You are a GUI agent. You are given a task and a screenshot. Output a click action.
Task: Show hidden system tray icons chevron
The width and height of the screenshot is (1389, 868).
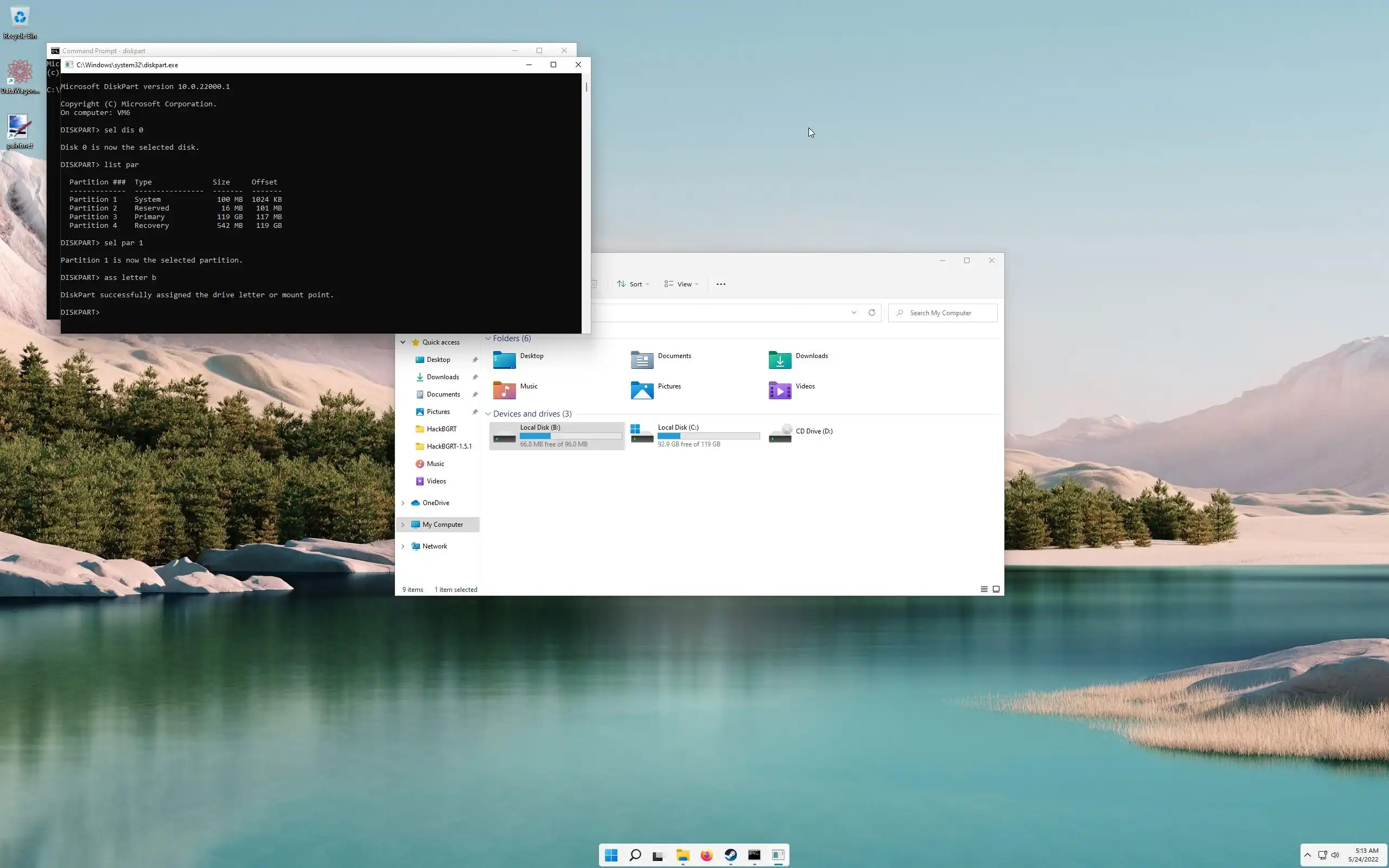pos(1308,855)
